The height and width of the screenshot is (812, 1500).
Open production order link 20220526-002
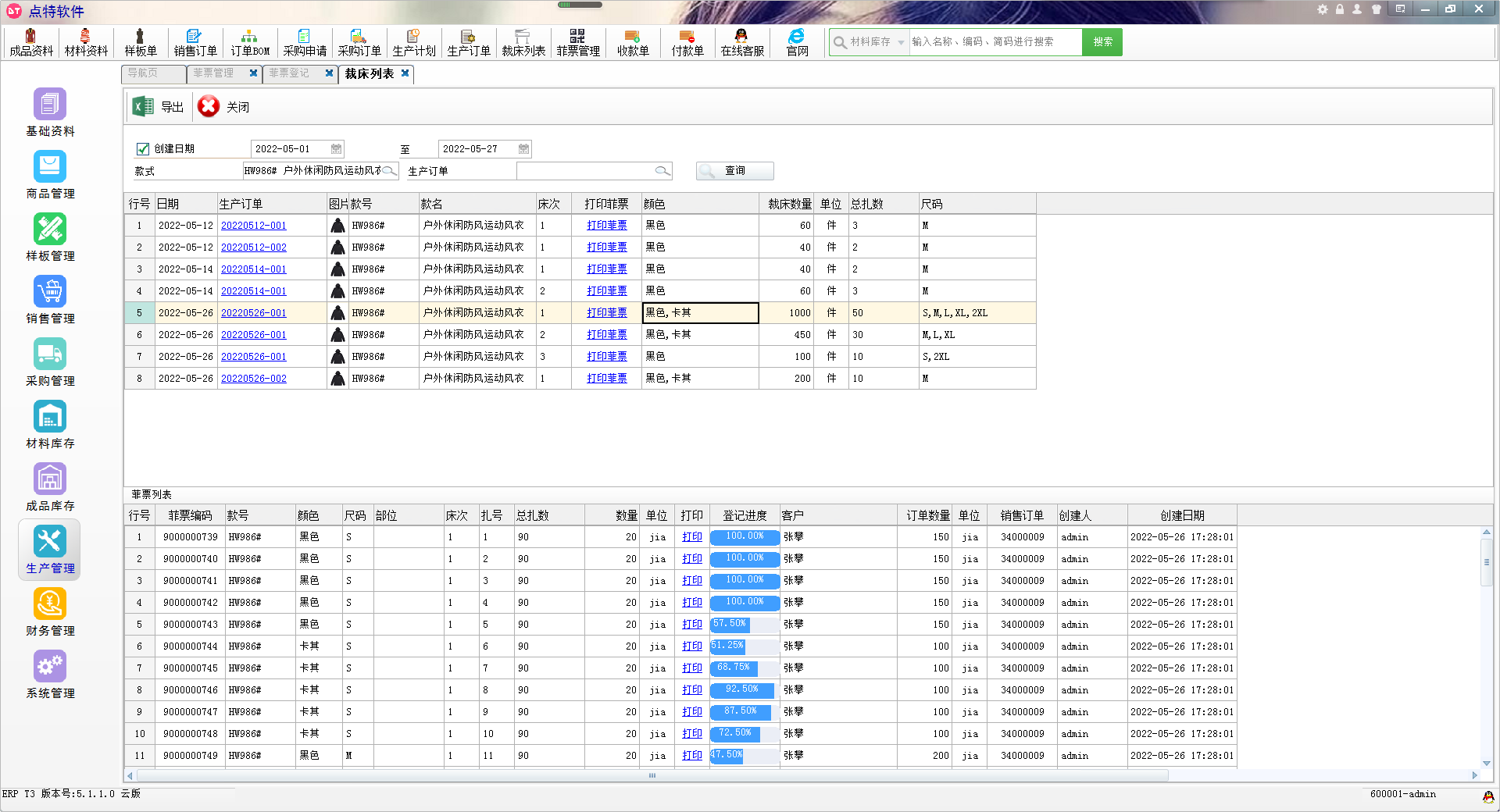[254, 379]
